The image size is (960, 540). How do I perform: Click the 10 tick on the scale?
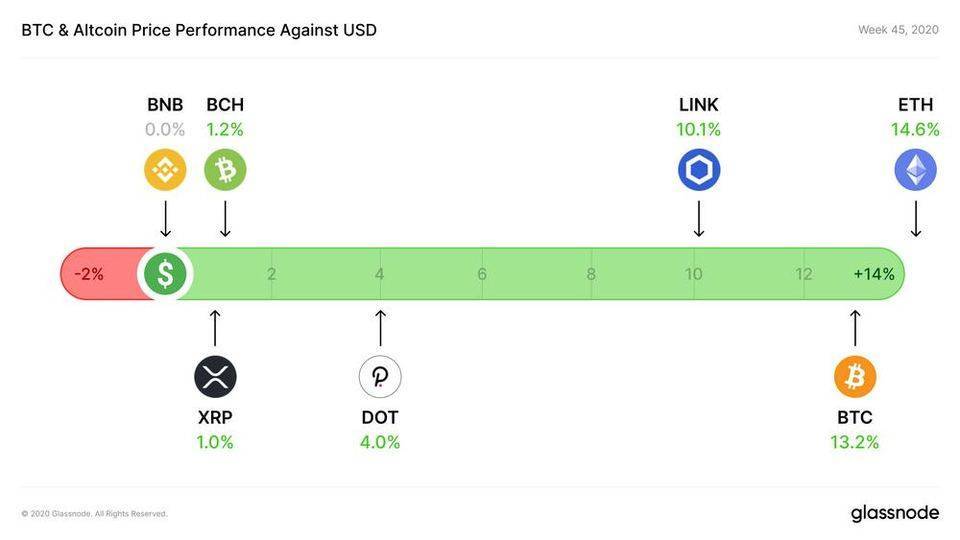694,274
